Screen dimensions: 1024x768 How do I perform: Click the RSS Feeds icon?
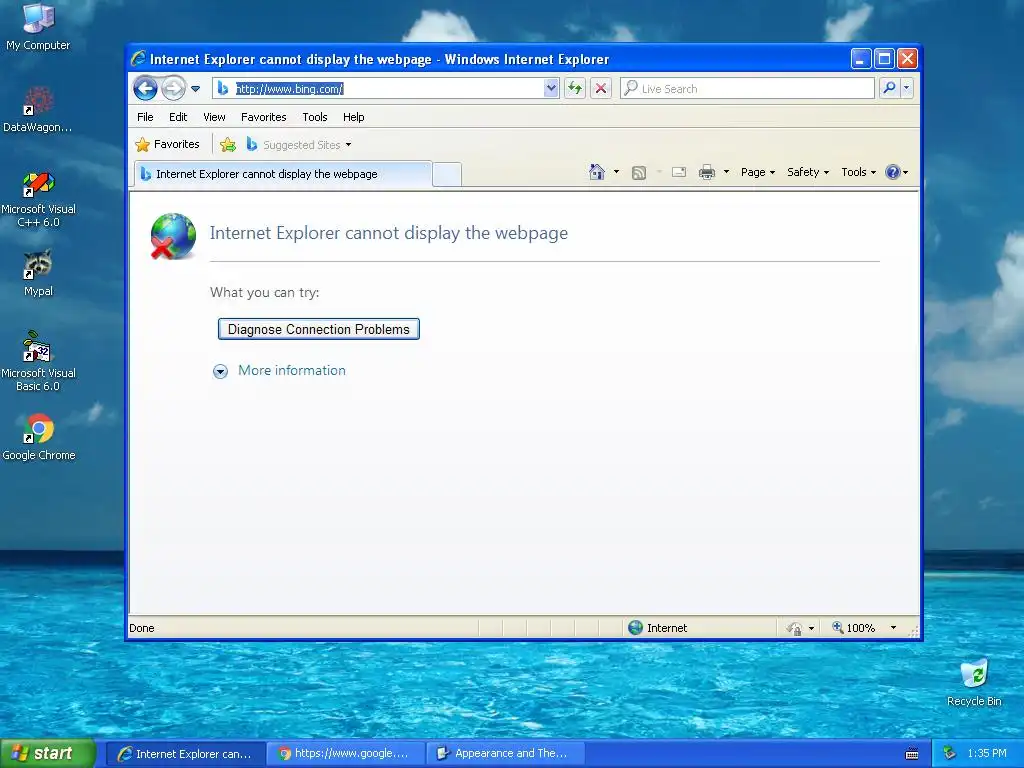click(639, 172)
